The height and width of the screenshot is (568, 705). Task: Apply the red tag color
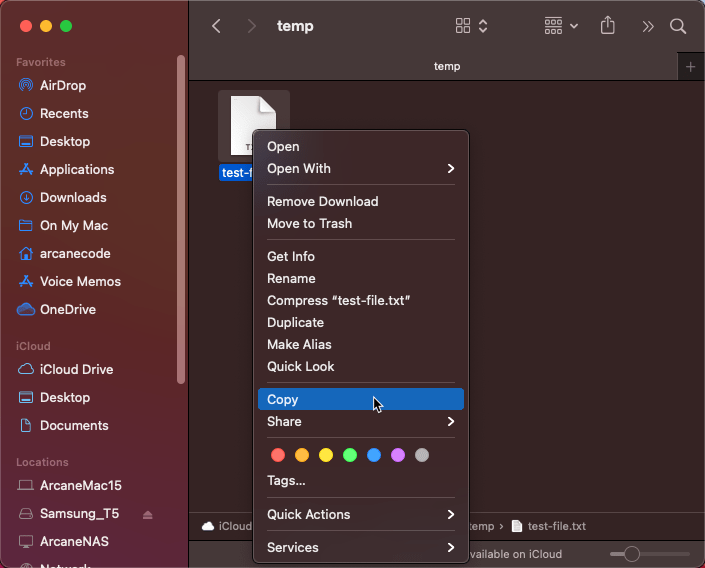point(278,455)
